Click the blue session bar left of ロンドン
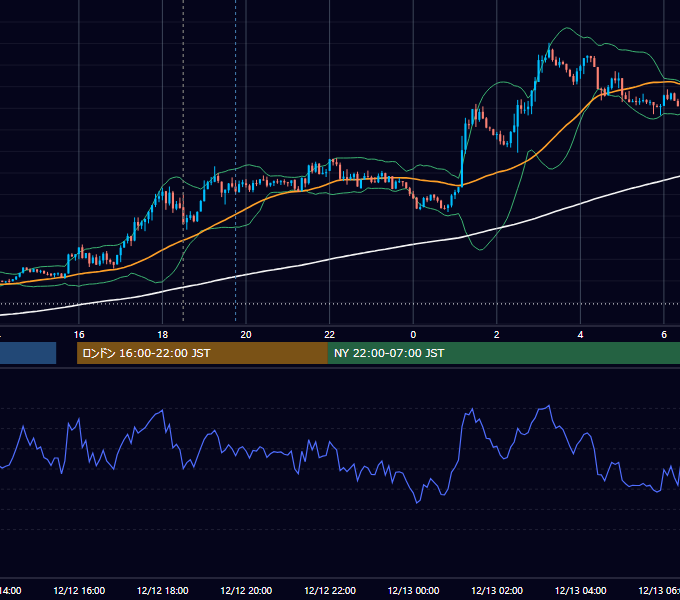680x600 pixels. [28, 353]
